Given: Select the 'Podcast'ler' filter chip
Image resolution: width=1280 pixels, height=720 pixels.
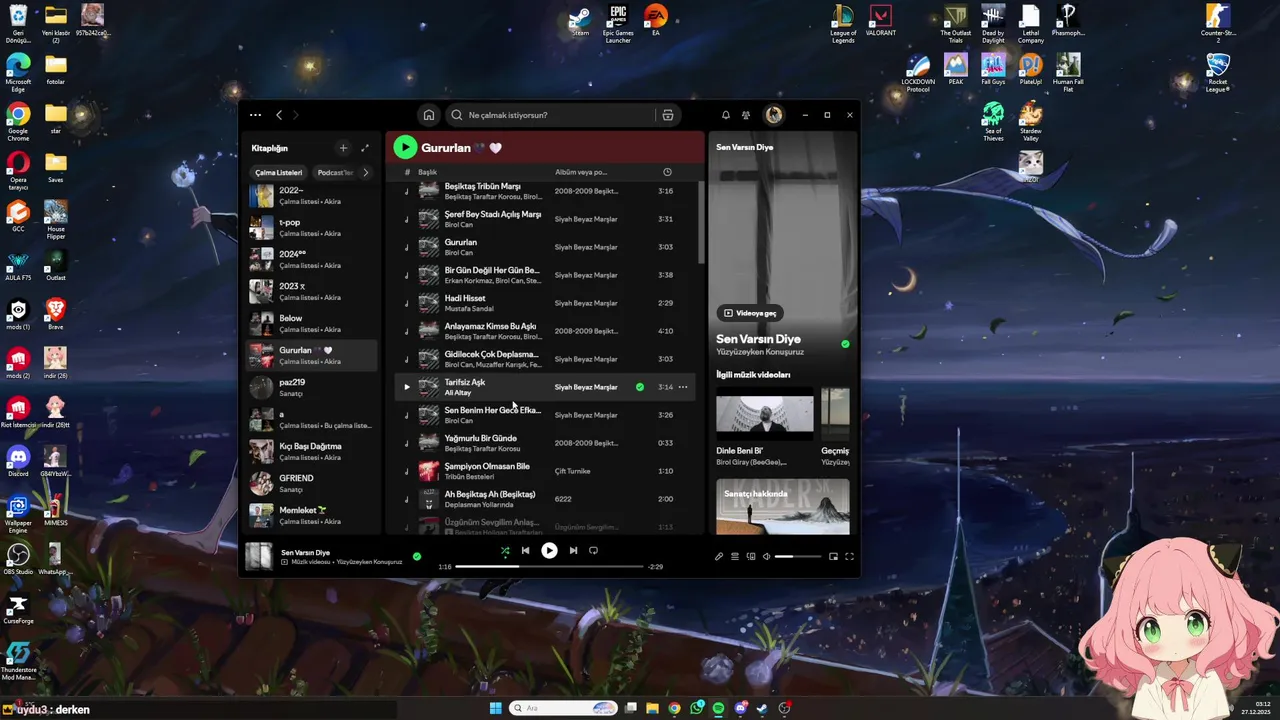Looking at the screenshot, I should (x=334, y=172).
